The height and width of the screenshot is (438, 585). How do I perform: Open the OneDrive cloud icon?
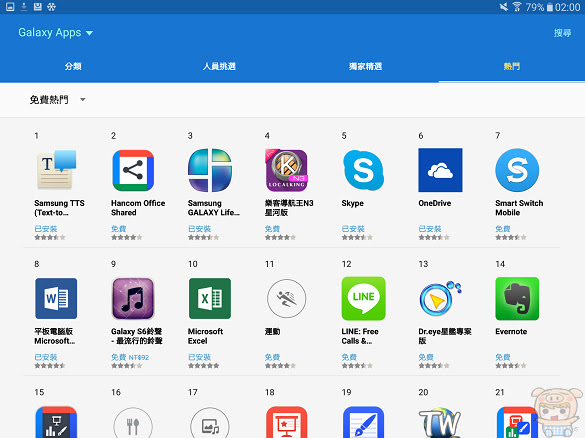pos(440,170)
